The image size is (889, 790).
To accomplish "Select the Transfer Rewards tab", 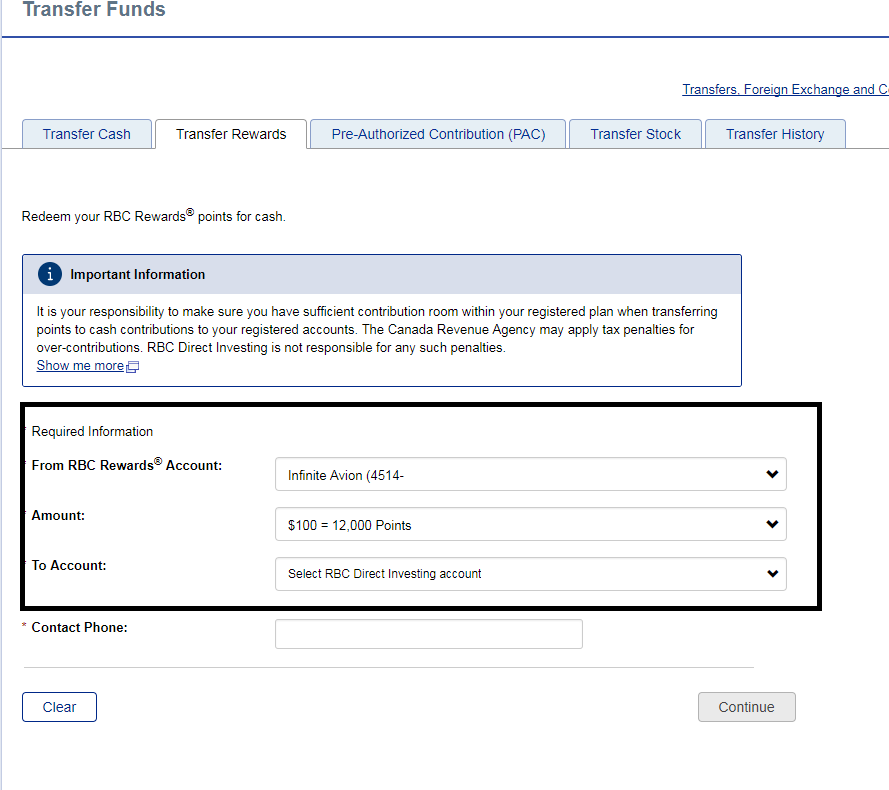I will click(231, 134).
